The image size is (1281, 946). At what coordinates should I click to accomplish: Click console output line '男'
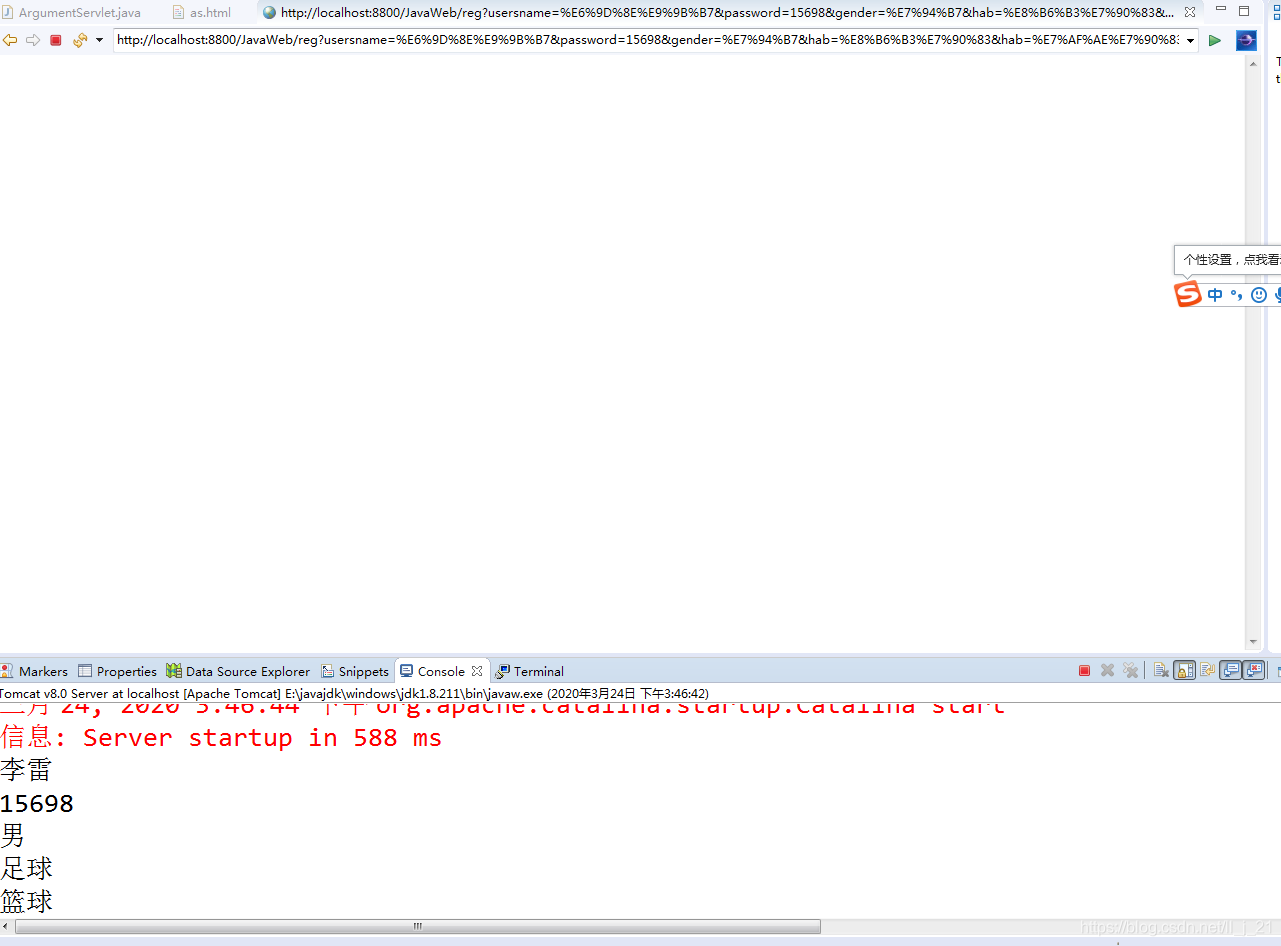coord(13,835)
